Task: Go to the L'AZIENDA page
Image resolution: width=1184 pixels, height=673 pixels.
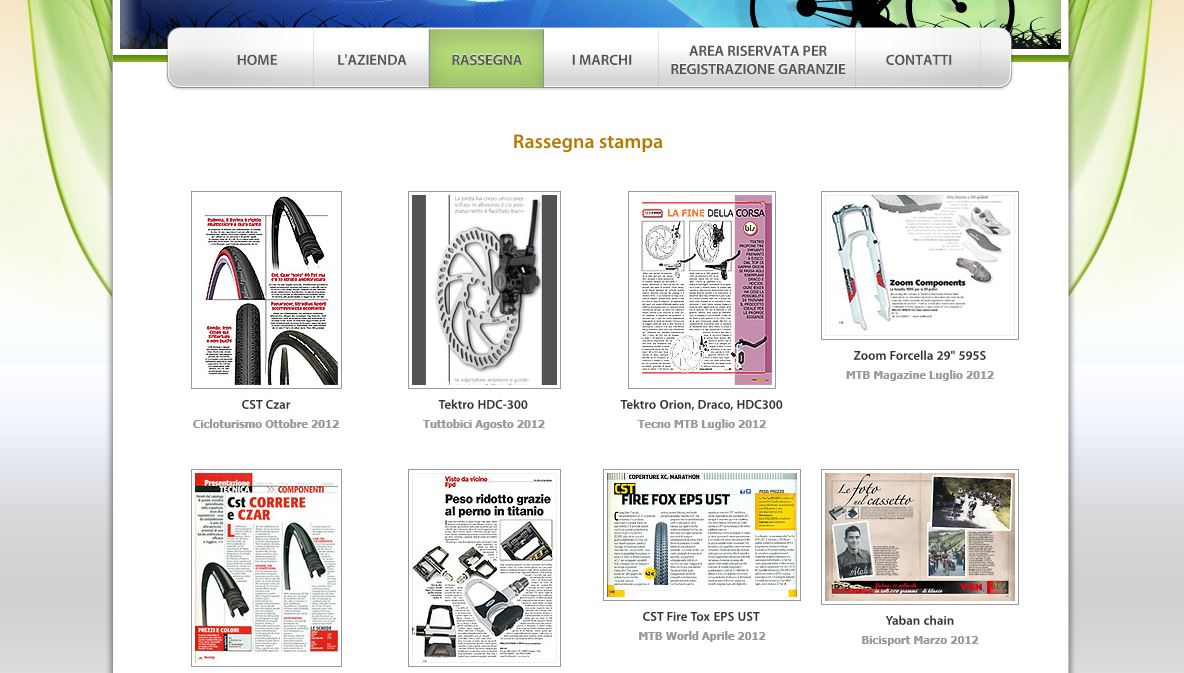Action: point(372,60)
